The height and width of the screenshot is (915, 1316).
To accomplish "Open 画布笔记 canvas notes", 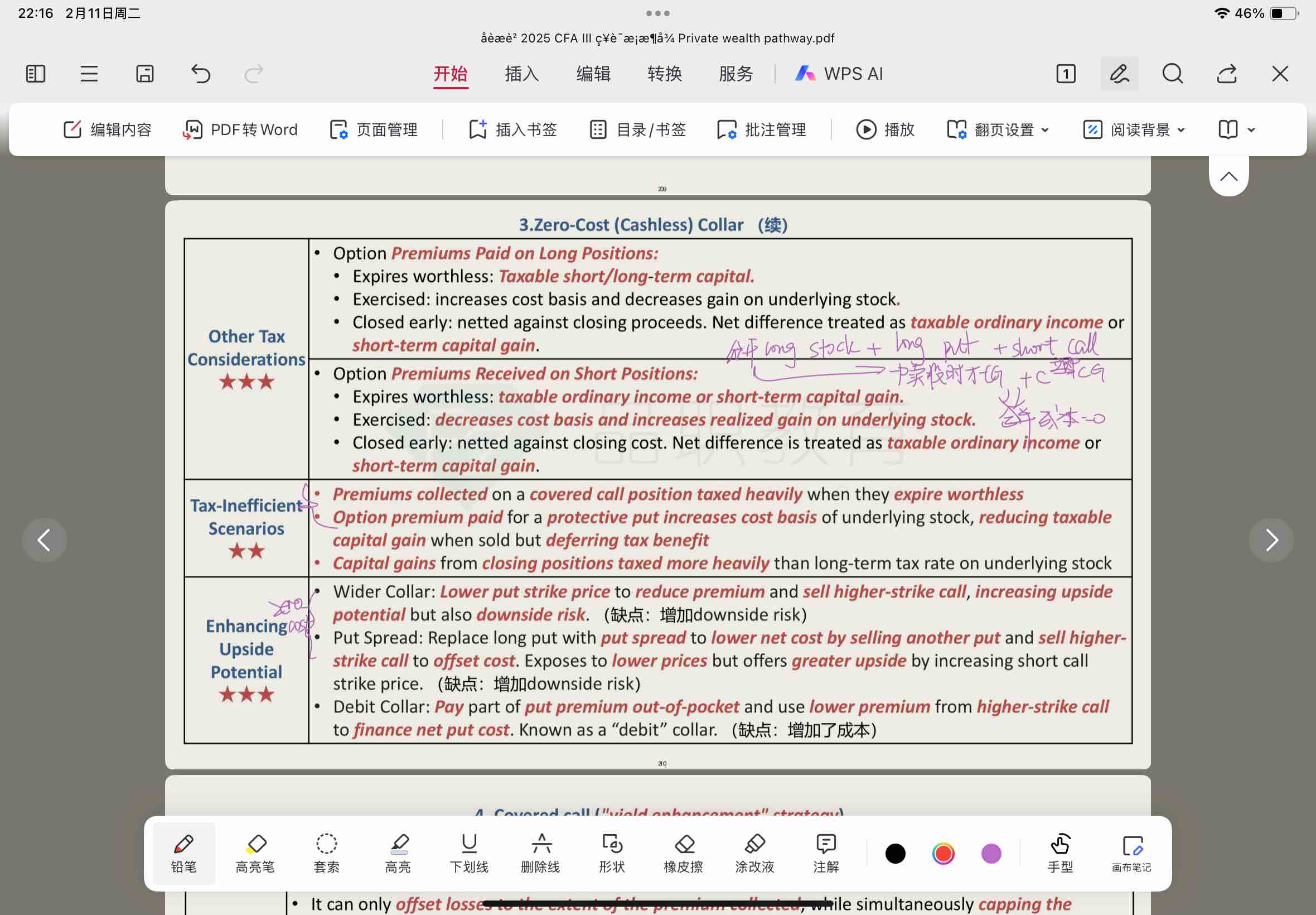I will (1131, 854).
